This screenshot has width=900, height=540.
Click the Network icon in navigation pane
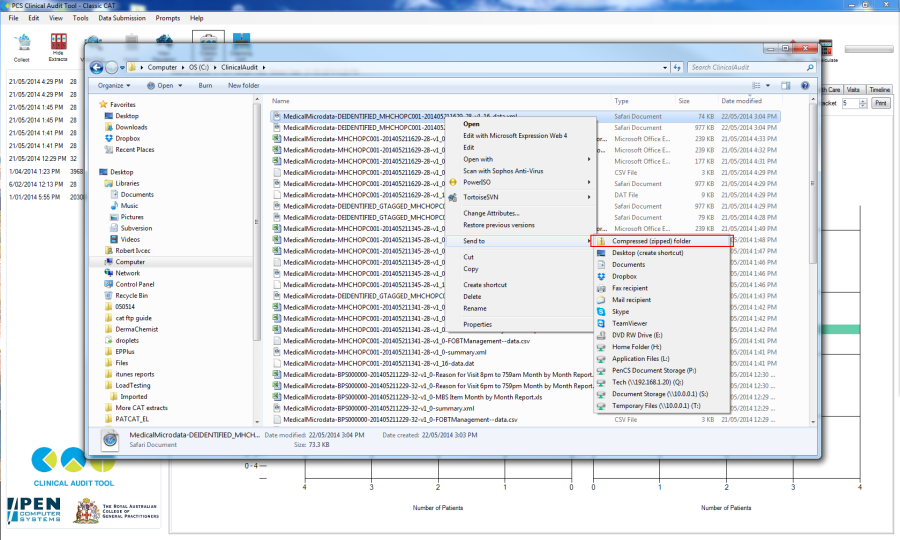[x=108, y=273]
